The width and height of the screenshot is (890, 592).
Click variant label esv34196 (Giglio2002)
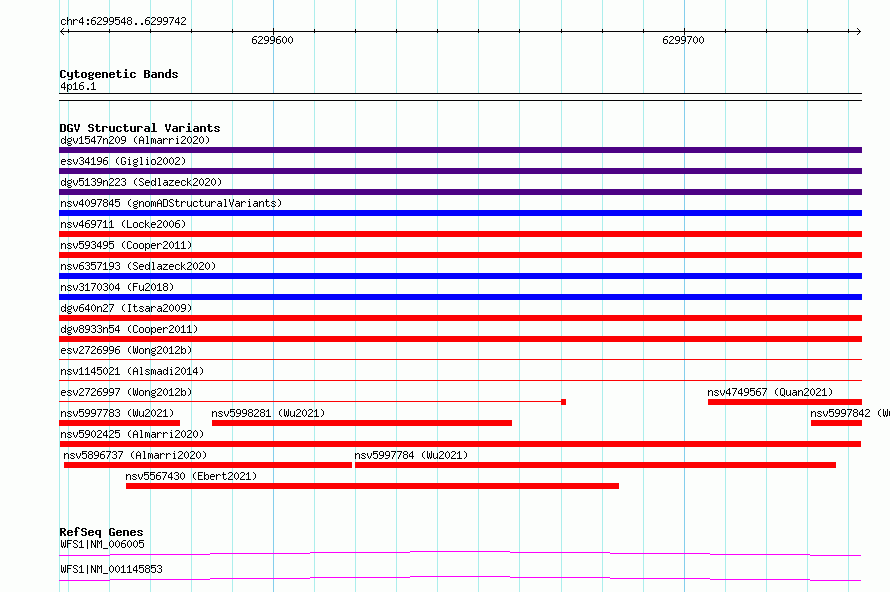[123, 161]
